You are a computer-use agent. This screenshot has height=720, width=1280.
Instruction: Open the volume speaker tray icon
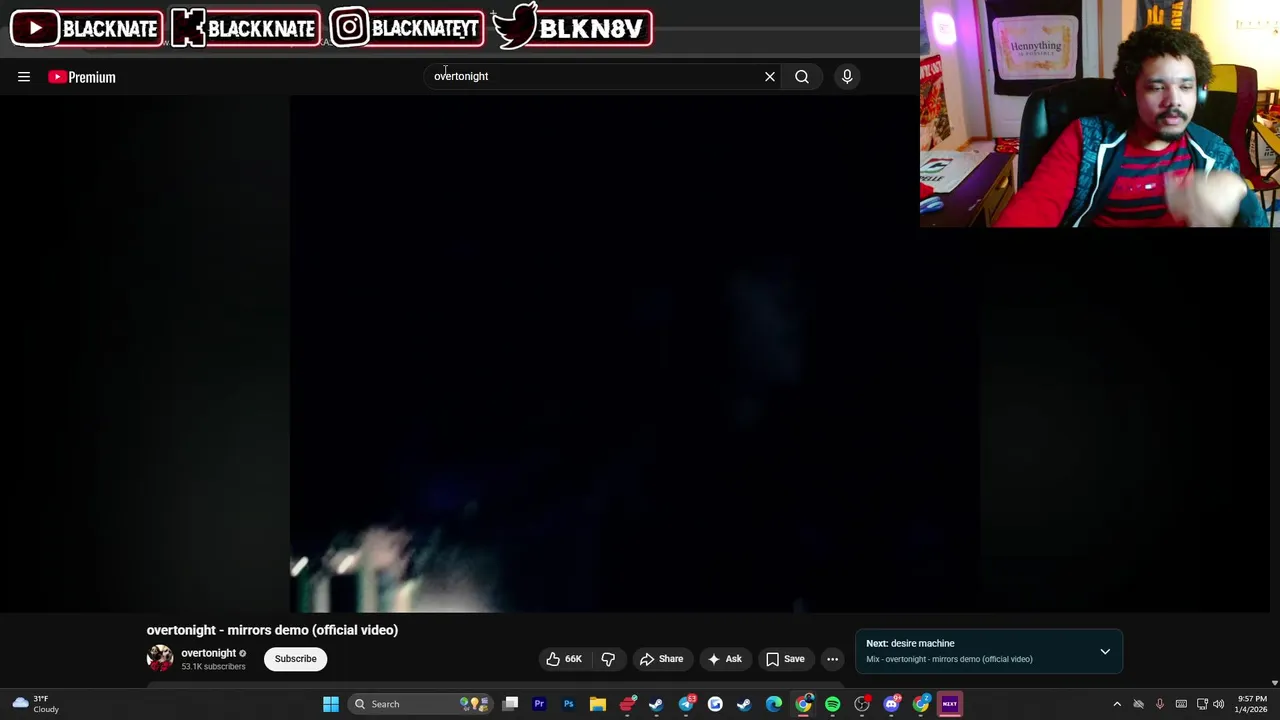click(x=1218, y=704)
